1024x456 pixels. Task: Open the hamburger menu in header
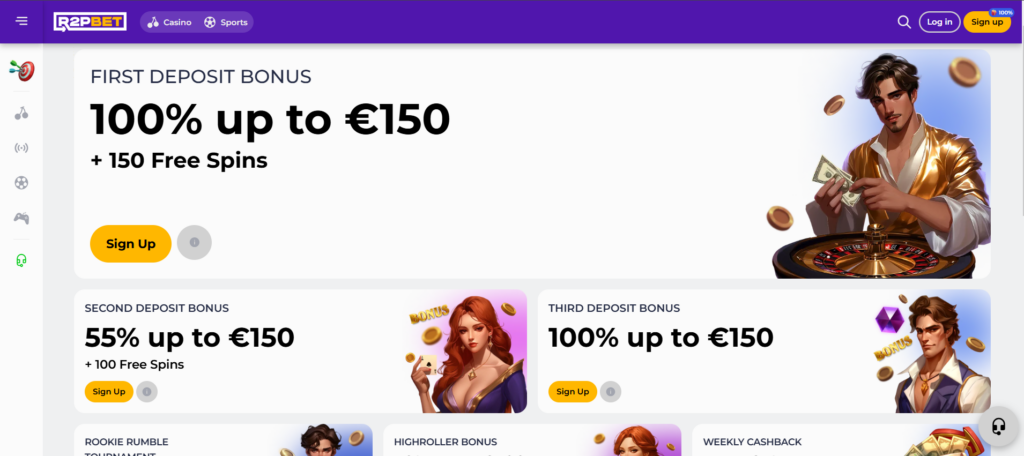[x=22, y=21]
